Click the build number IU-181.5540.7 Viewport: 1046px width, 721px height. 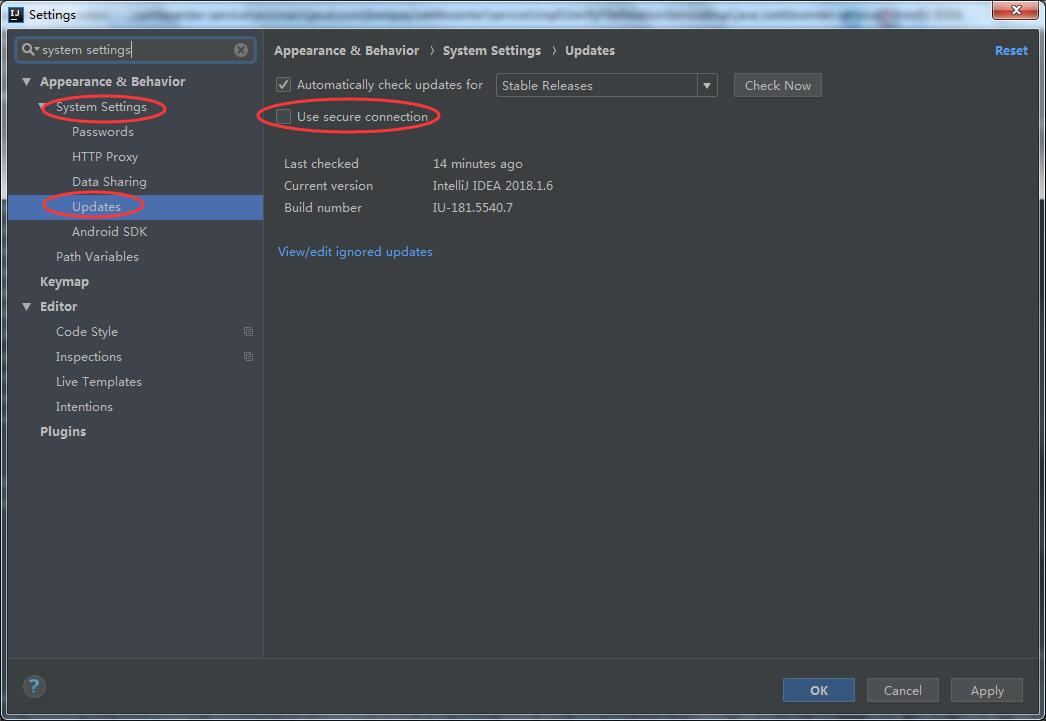(472, 207)
